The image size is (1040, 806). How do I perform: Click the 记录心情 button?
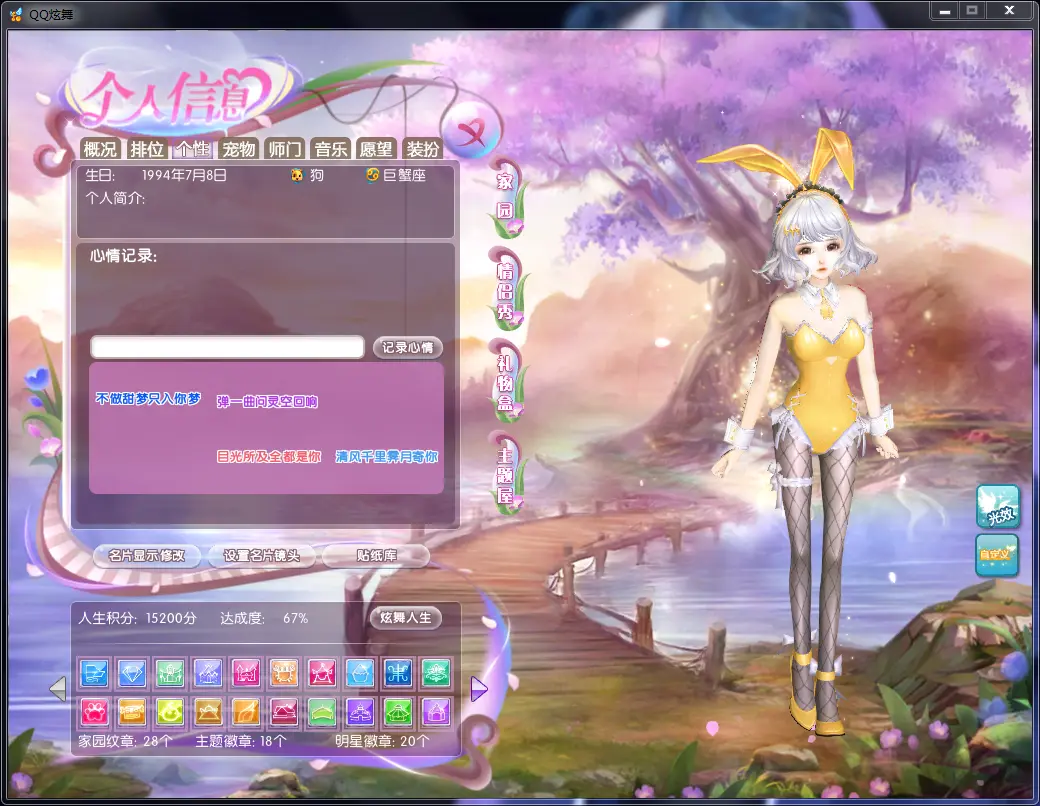coord(407,348)
